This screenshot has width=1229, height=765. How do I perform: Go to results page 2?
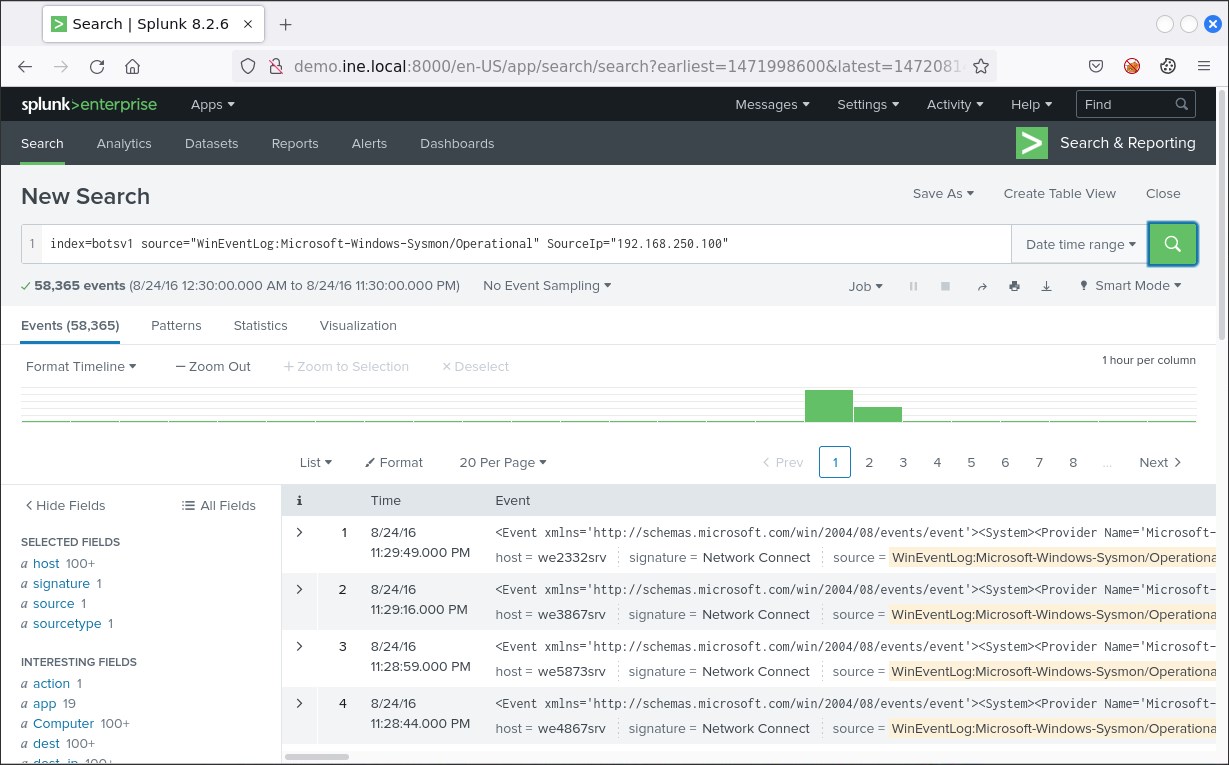tap(869, 462)
